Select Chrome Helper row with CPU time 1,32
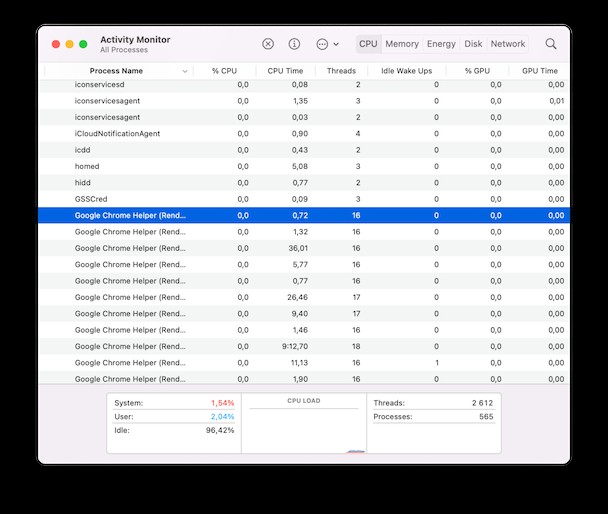 coord(304,232)
